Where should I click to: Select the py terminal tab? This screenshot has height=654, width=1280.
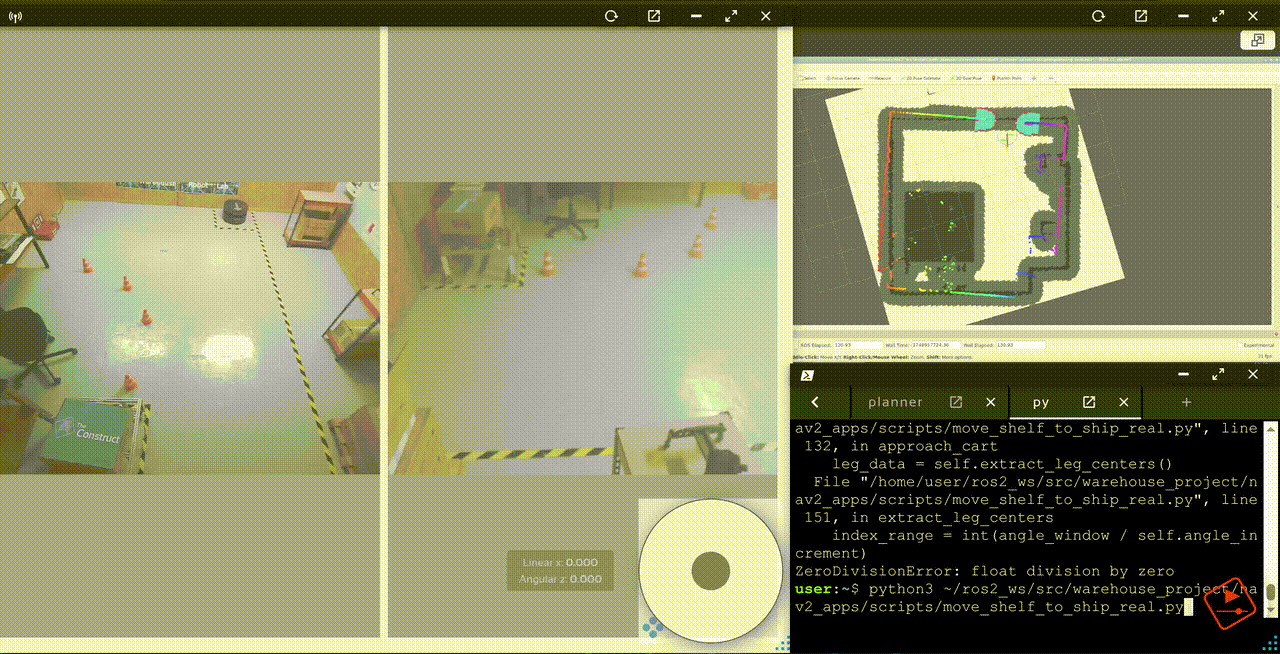click(x=1040, y=402)
